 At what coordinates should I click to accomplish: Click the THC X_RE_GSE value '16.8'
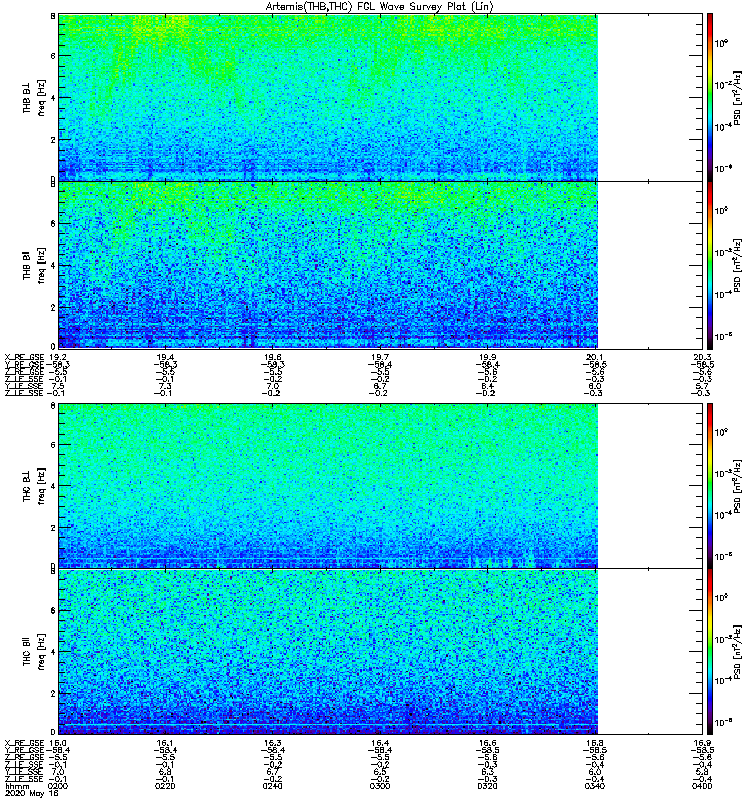[x=595, y=743]
